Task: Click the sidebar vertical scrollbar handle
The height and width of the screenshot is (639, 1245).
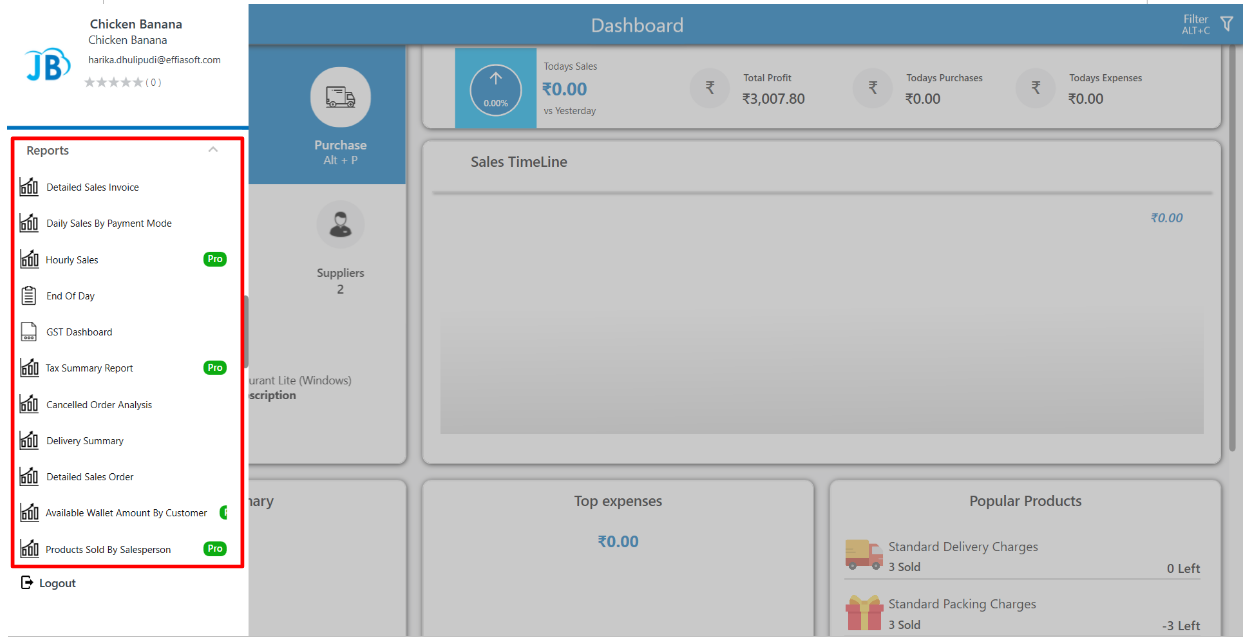Action: [245, 332]
